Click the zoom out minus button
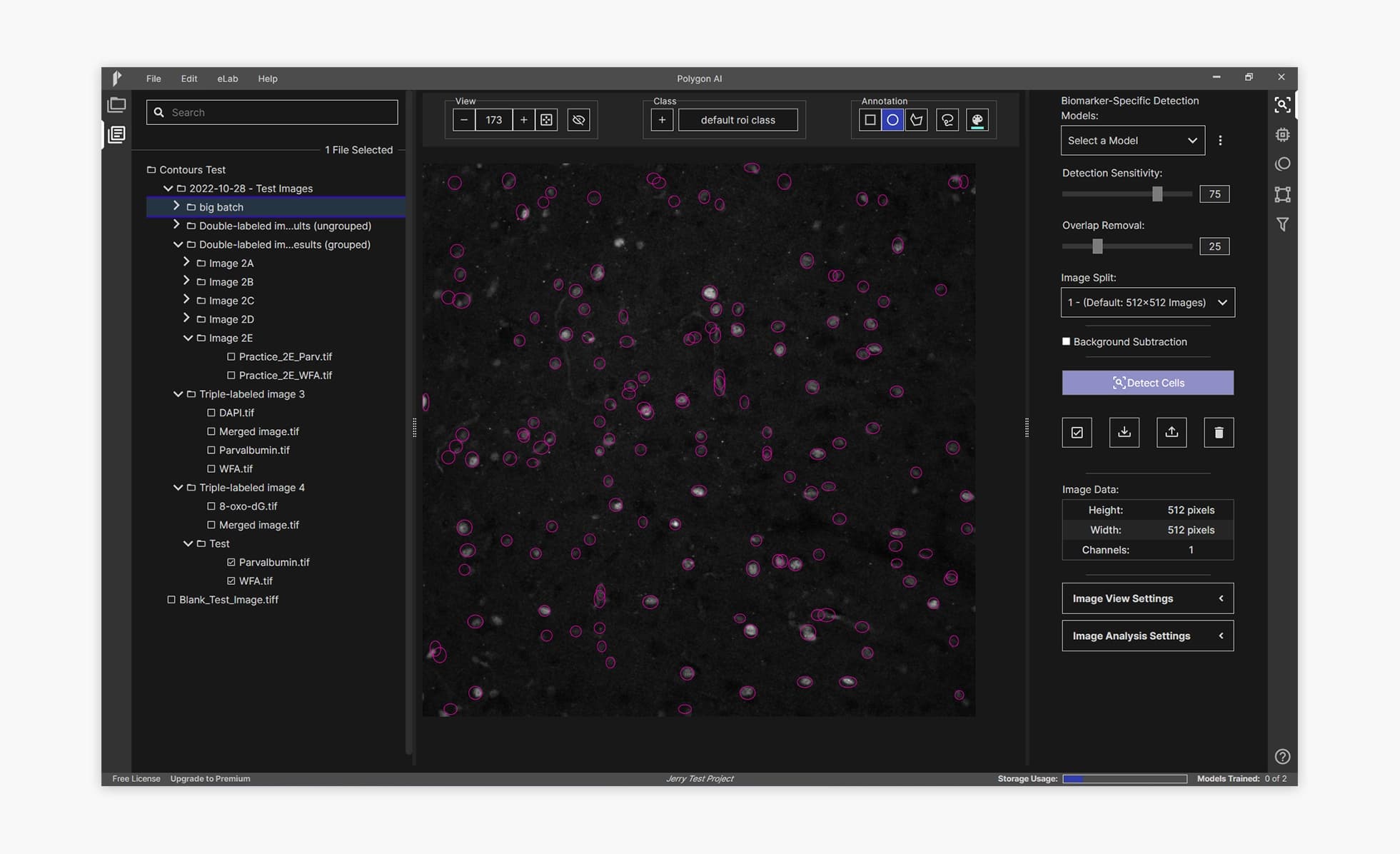The height and width of the screenshot is (854, 1400). pos(464,120)
